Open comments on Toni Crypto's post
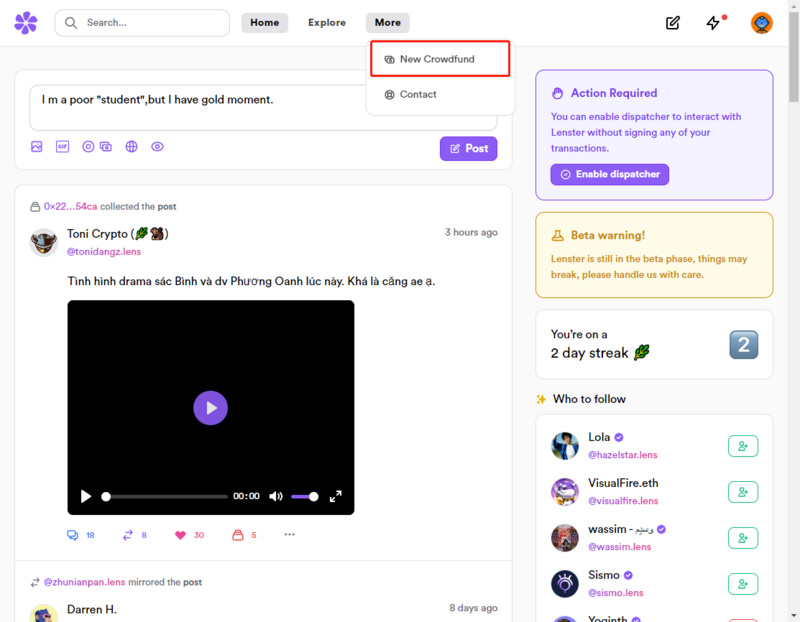The height and width of the screenshot is (622, 800). [73, 535]
